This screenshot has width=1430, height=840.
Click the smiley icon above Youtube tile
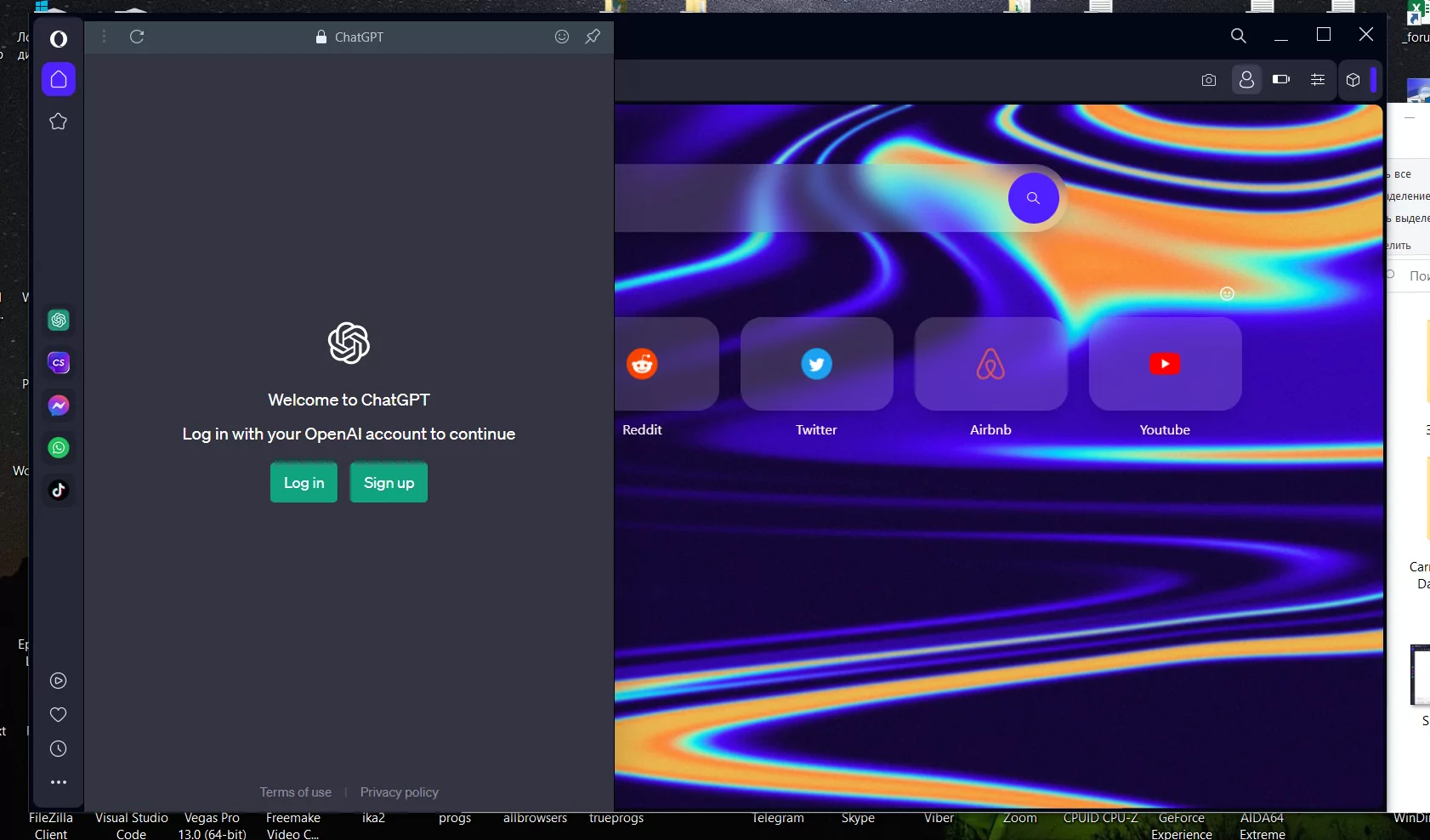click(x=1227, y=294)
